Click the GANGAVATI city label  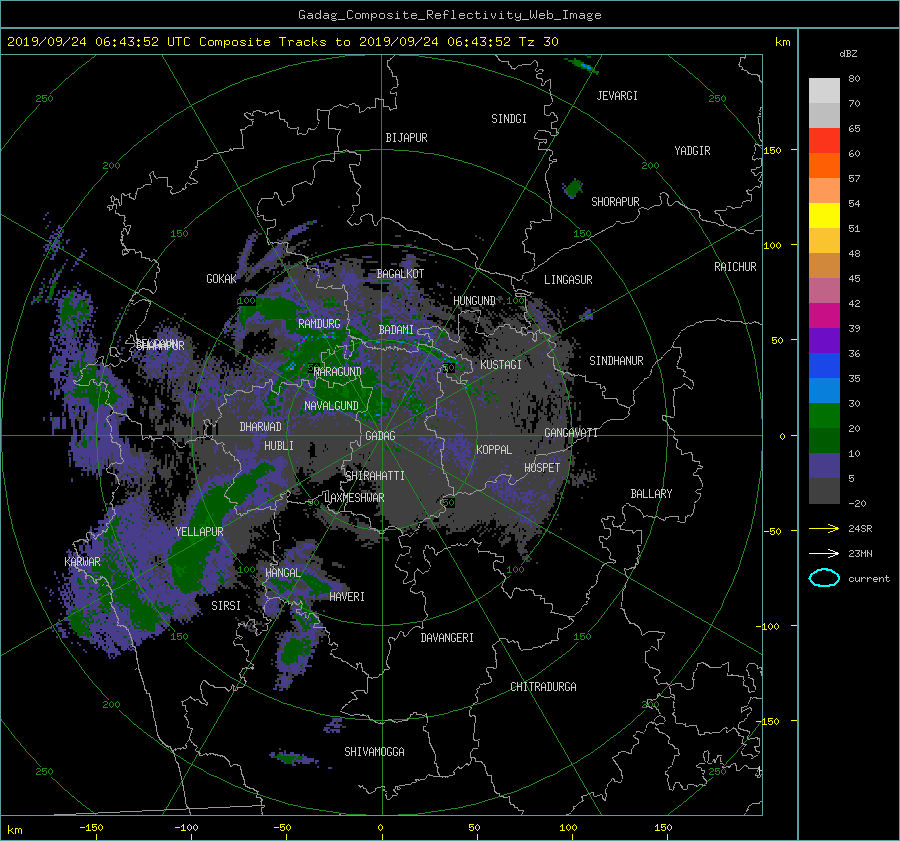[571, 433]
